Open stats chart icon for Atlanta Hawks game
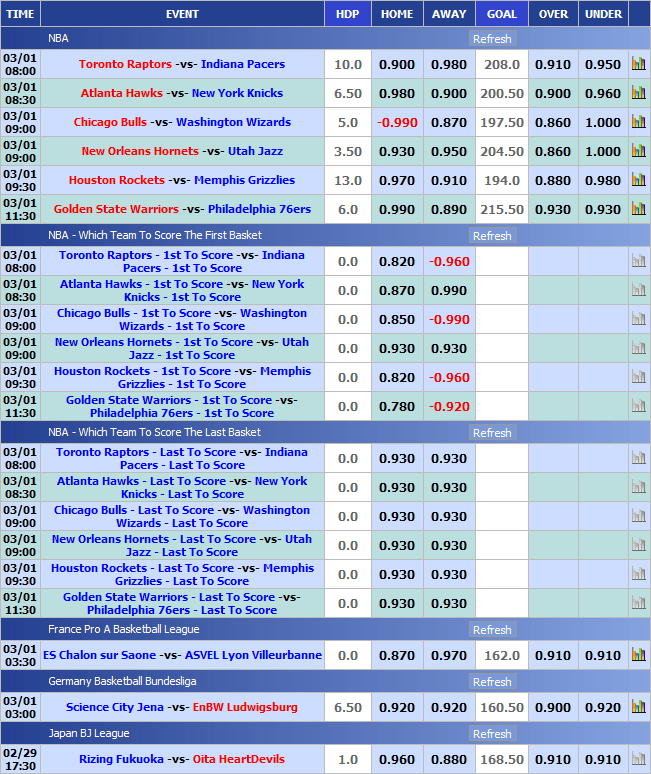 pos(638,93)
